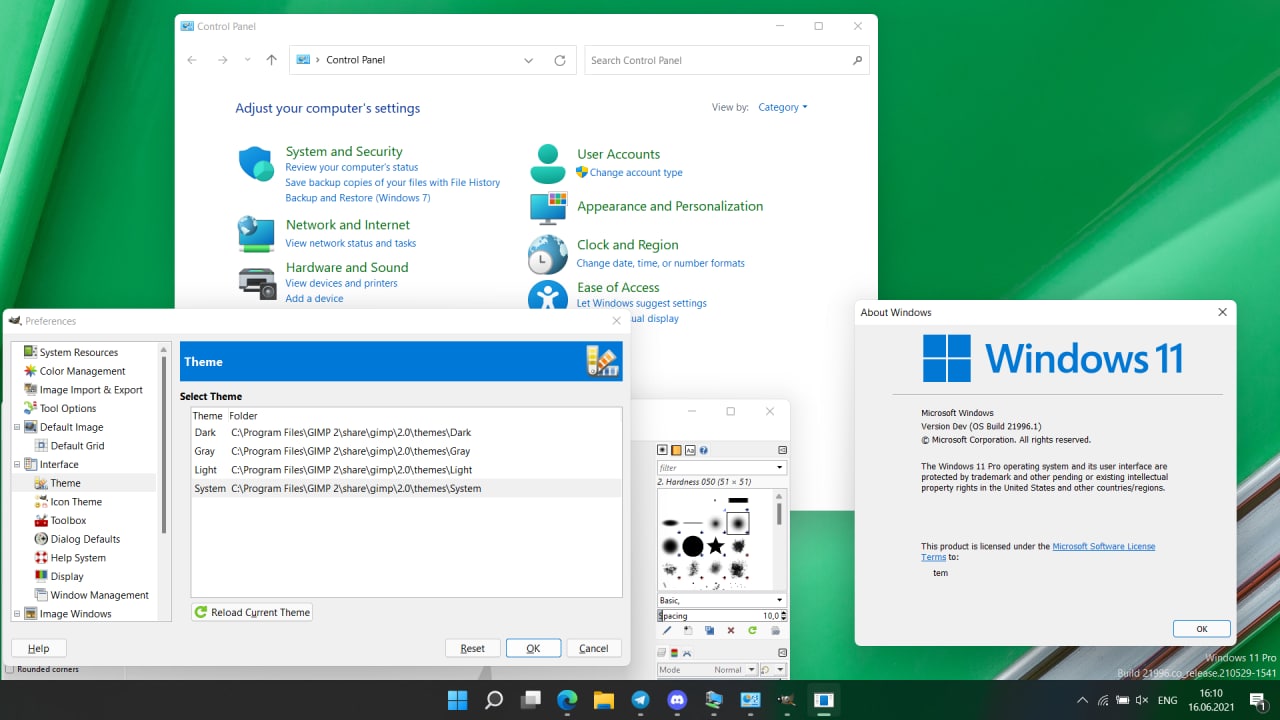This screenshot has height=720, width=1280.
Task: Open Discord from the taskbar
Action: pos(677,700)
